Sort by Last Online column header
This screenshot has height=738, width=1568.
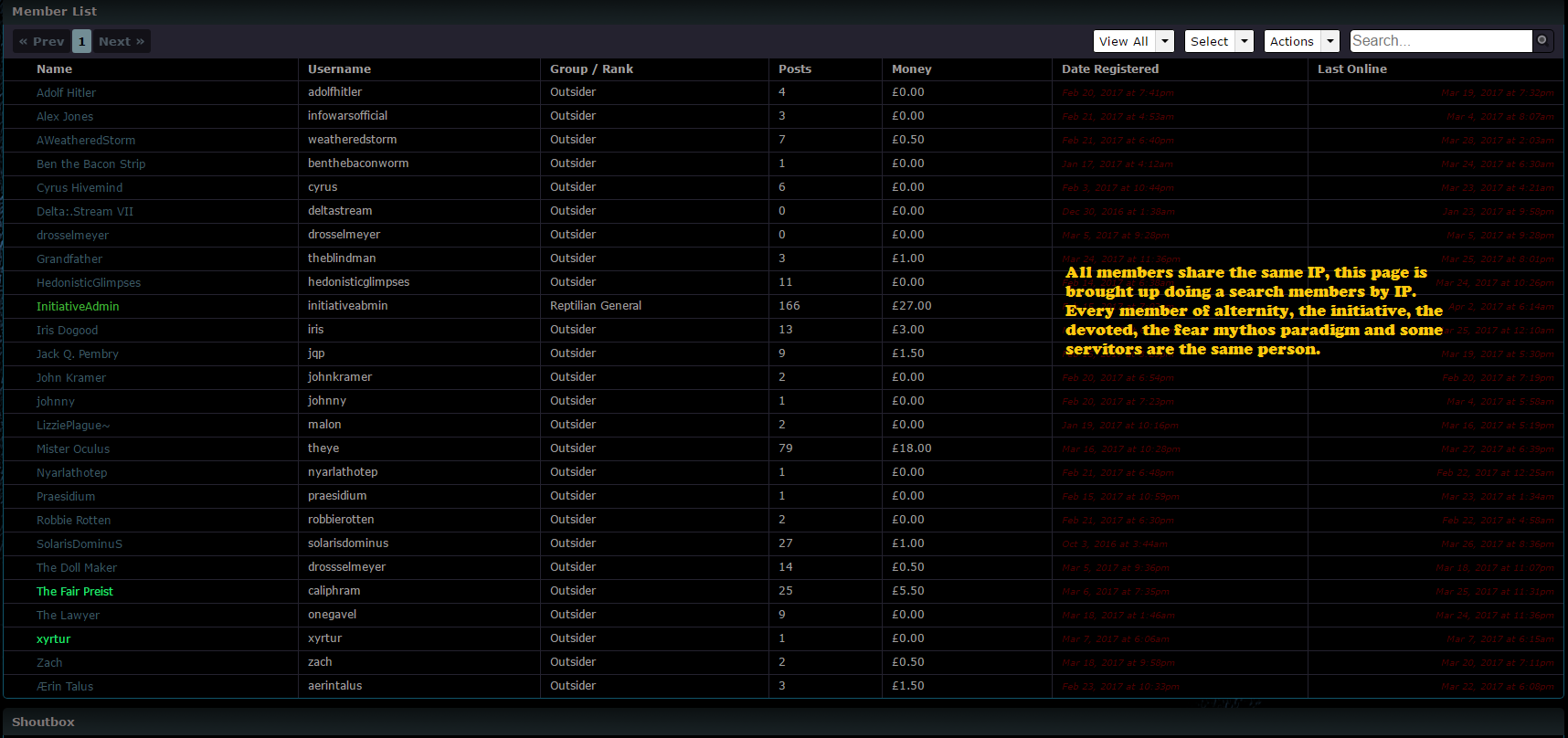tap(1352, 69)
